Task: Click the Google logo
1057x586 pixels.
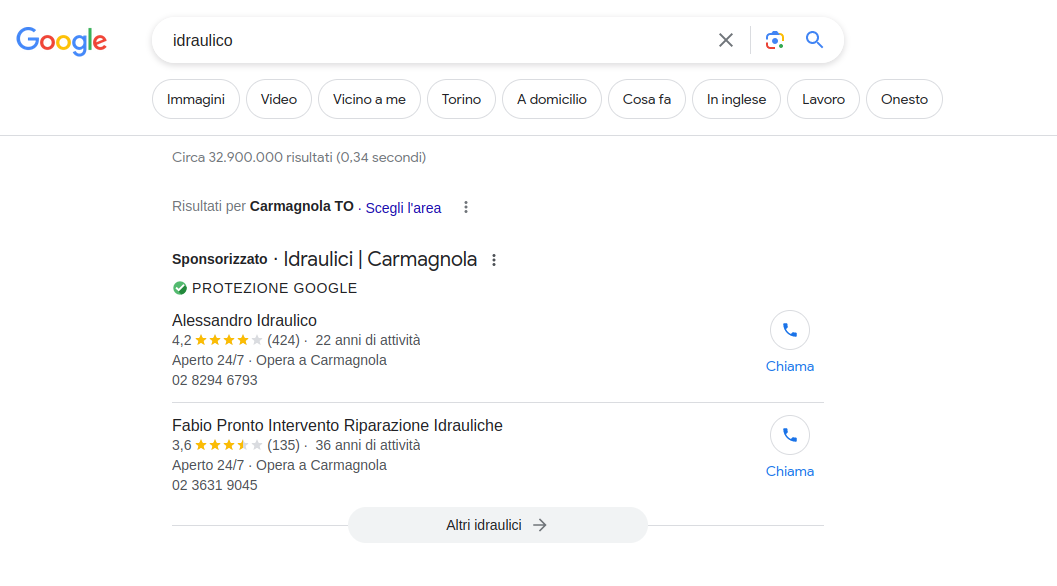Action: pos(61,41)
